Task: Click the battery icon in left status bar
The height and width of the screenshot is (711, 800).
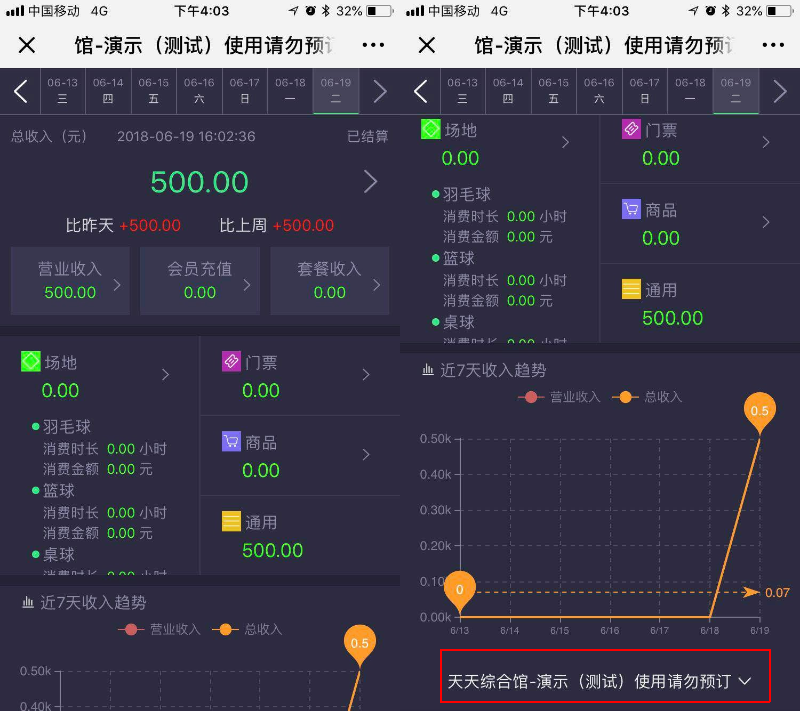Action: [380, 11]
